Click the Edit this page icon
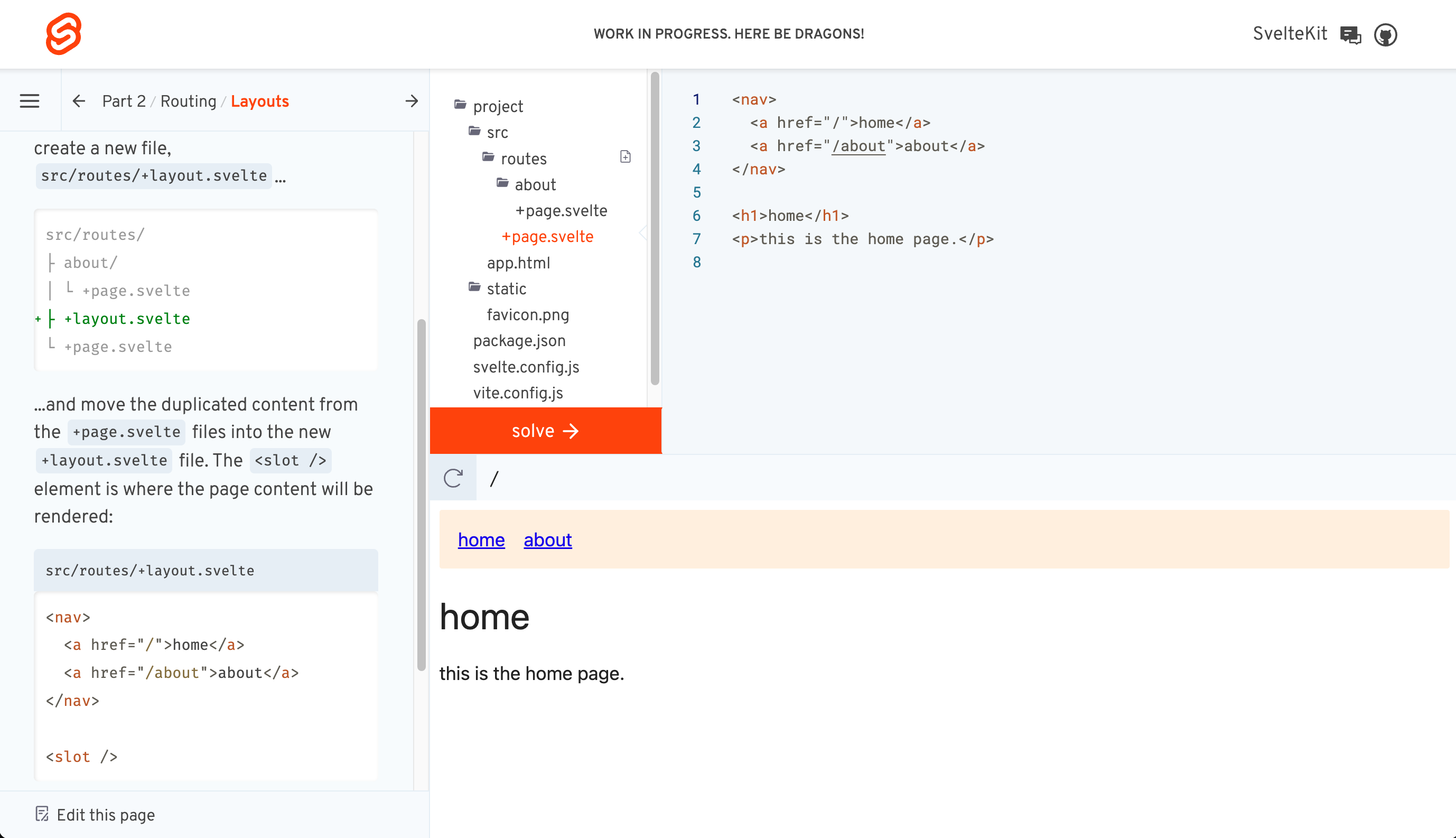This screenshot has width=1456, height=838. pos(43,814)
